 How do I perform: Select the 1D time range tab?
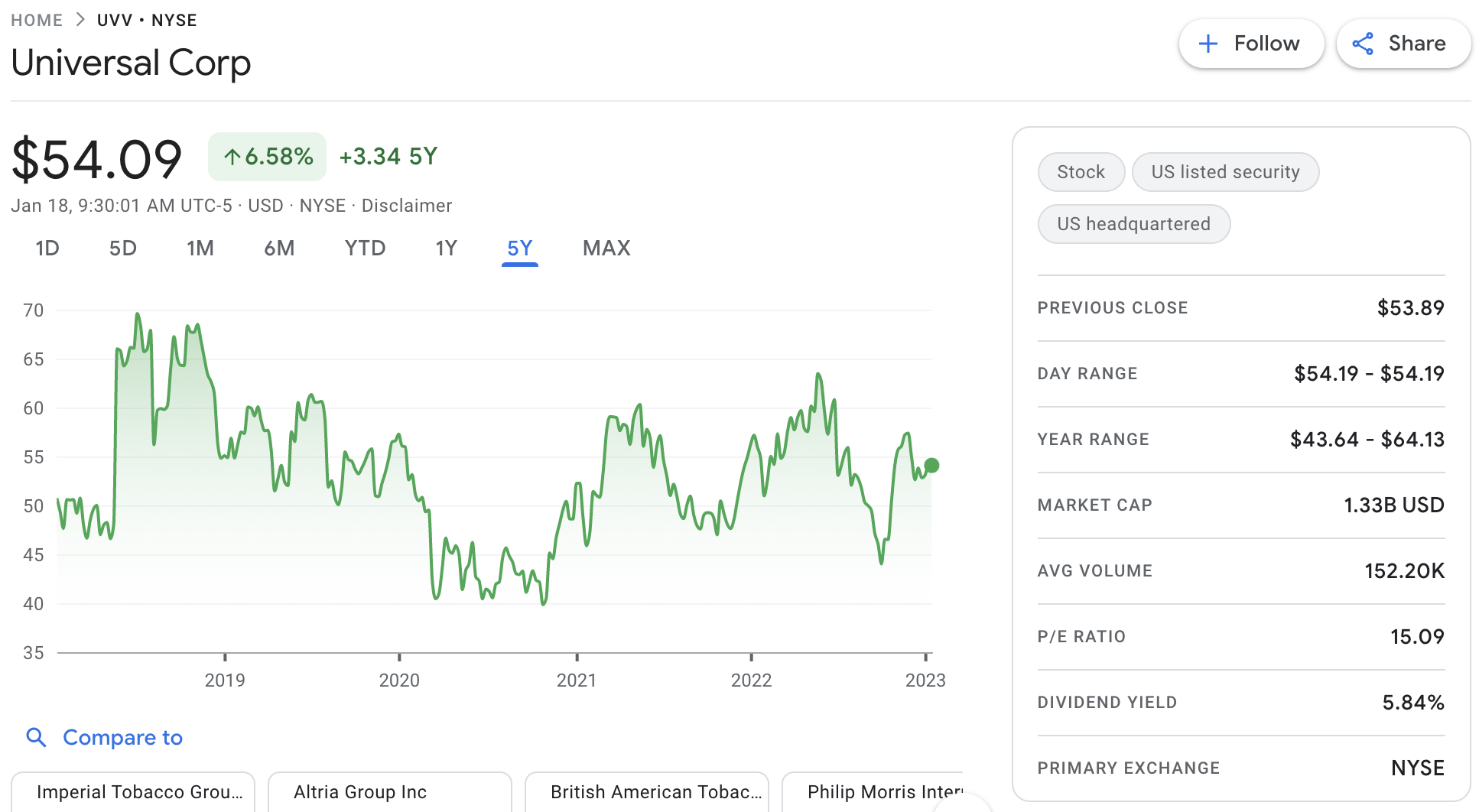[47, 248]
